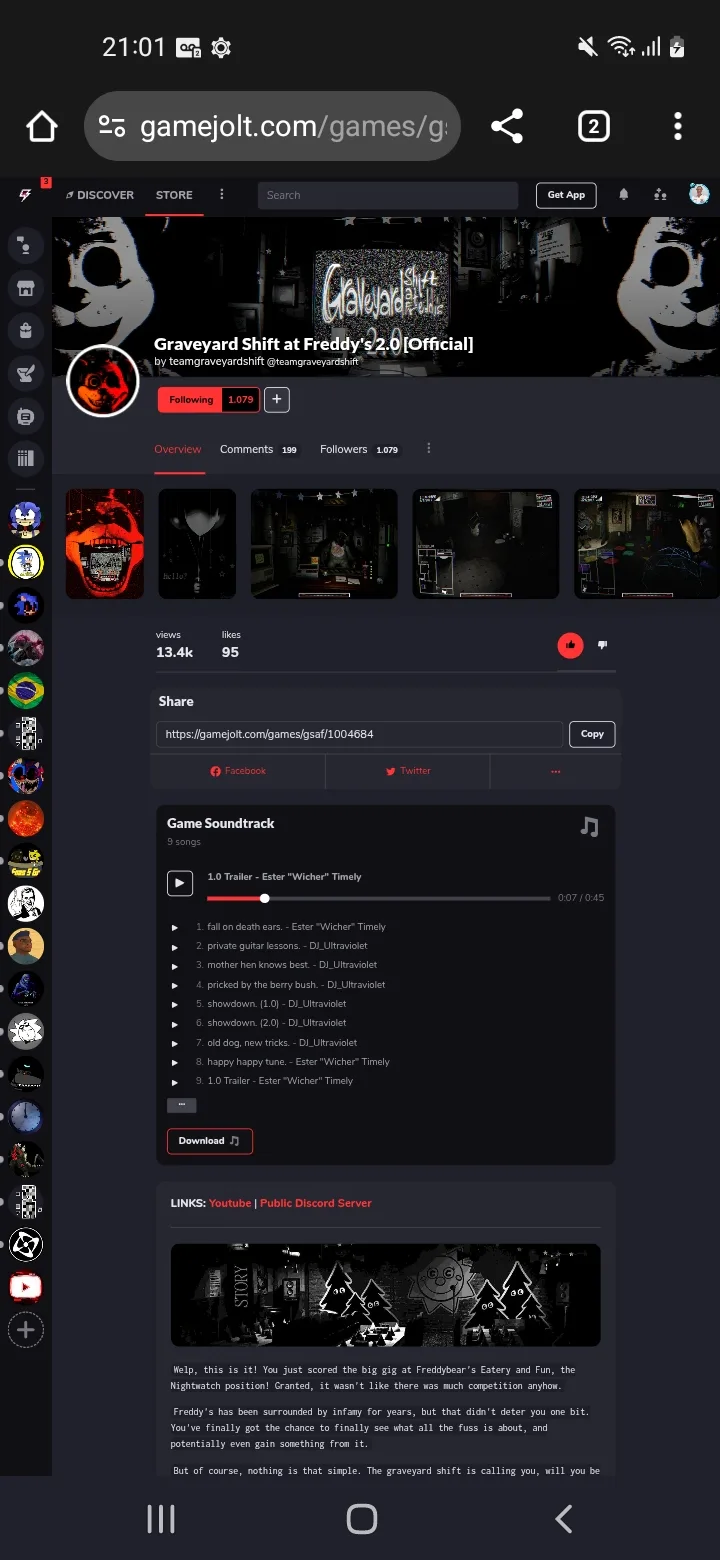The width and height of the screenshot is (720, 1560).
Task: Open the Public Discord Server link
Action: [316, 1203]
